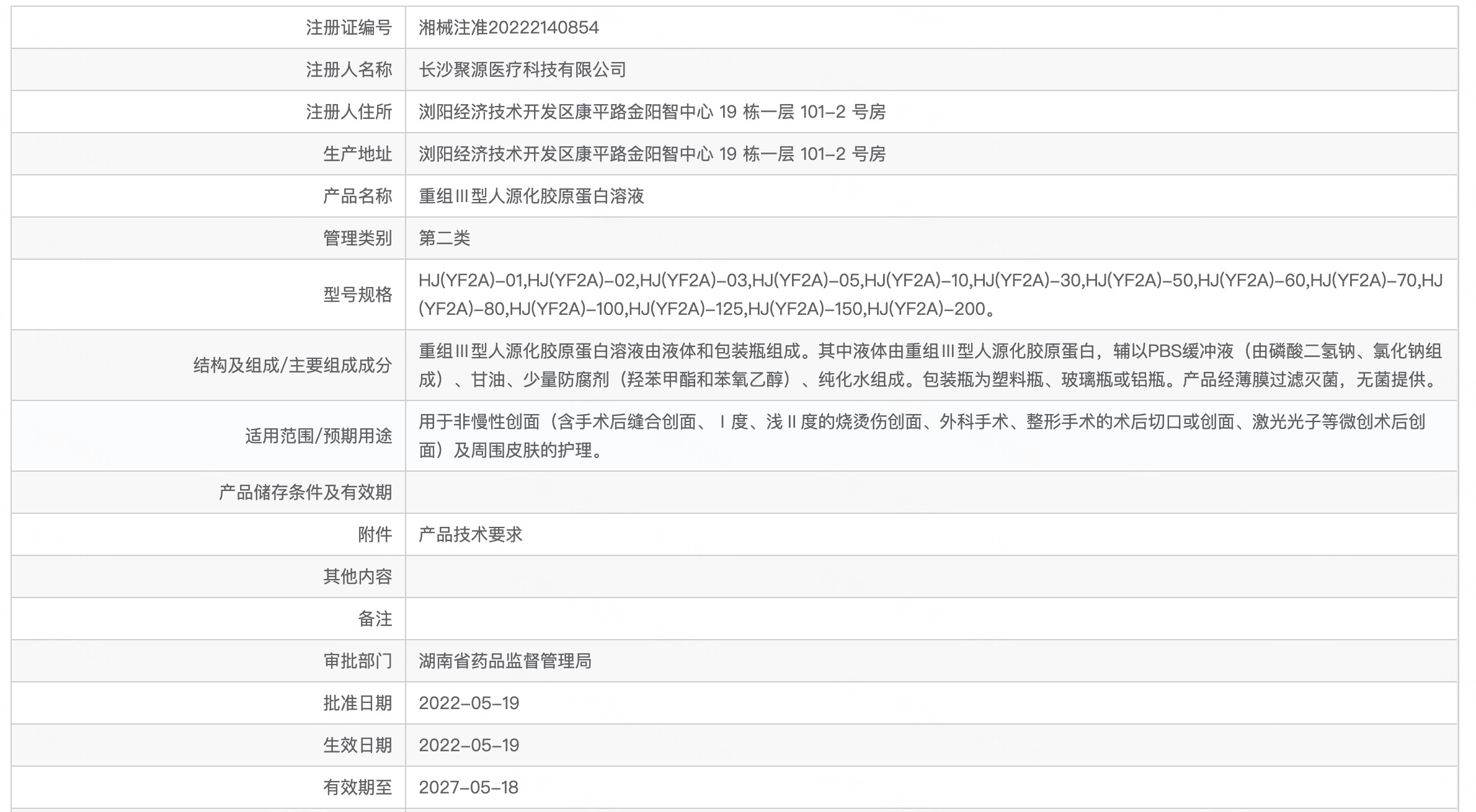Select the 注册人住所 label
Screen dimensions: 1476x812
[x=349, y=112]
